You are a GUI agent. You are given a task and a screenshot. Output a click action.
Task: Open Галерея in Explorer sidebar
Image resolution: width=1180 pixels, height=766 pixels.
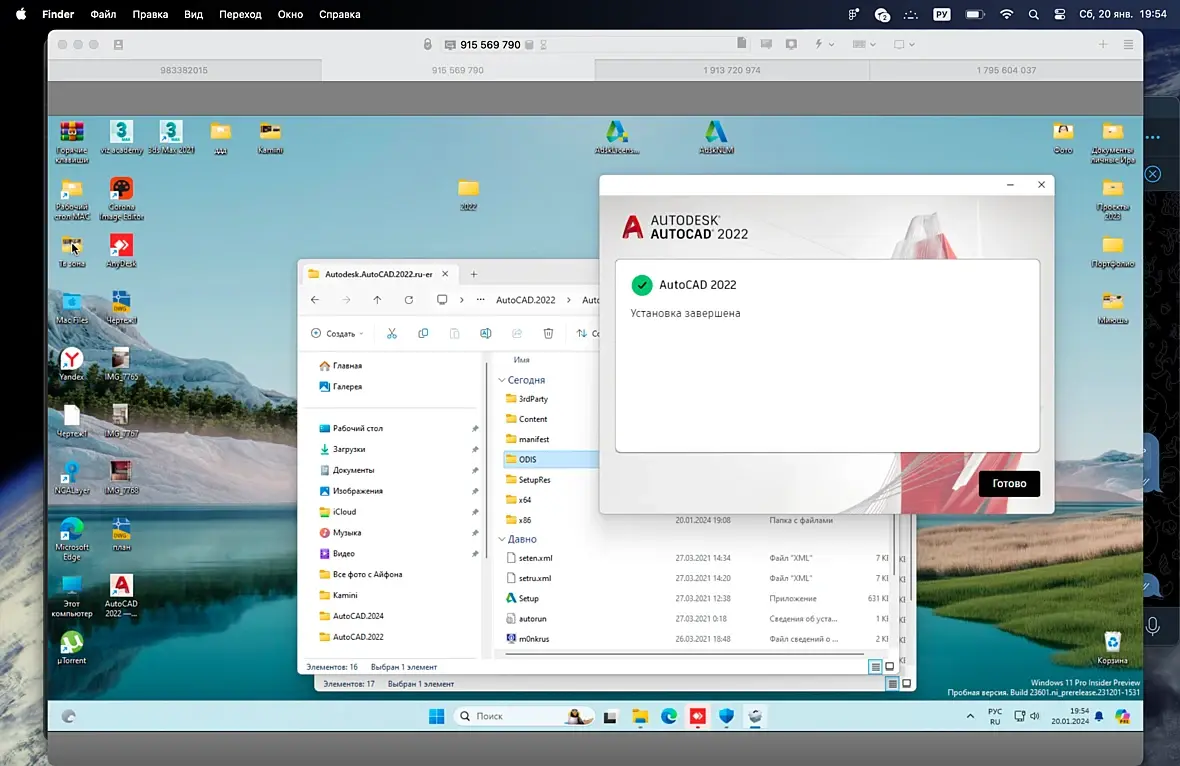[x=340, y=387]
